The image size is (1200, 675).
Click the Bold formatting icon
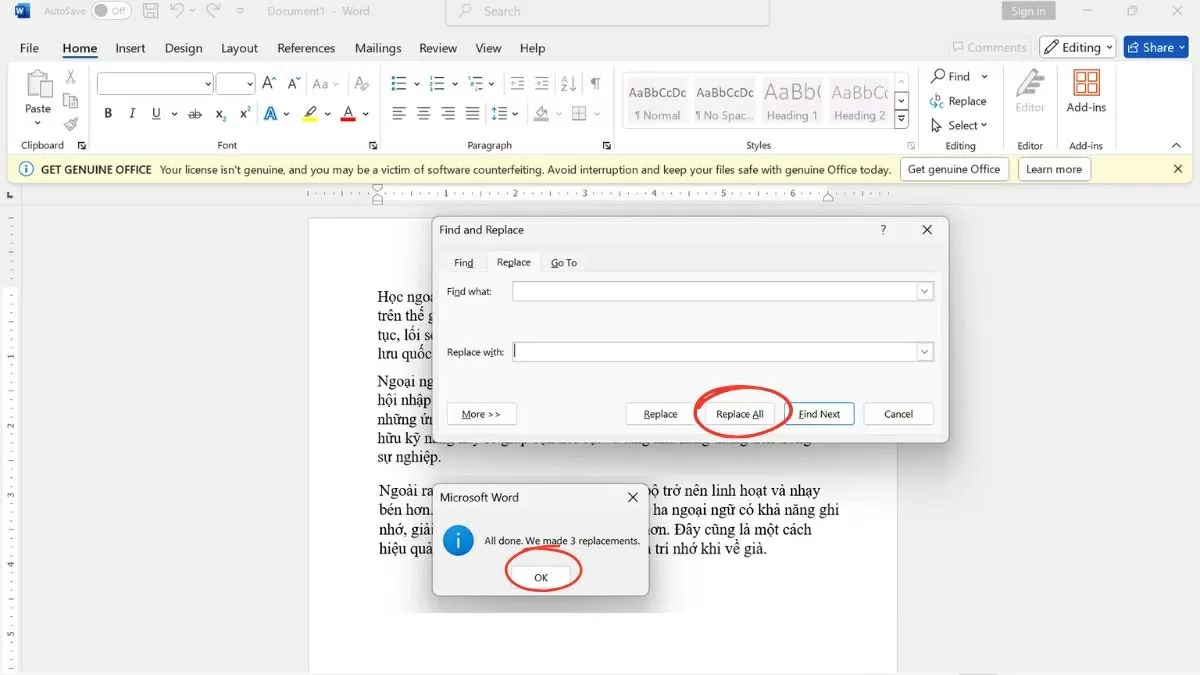(108, 114)
